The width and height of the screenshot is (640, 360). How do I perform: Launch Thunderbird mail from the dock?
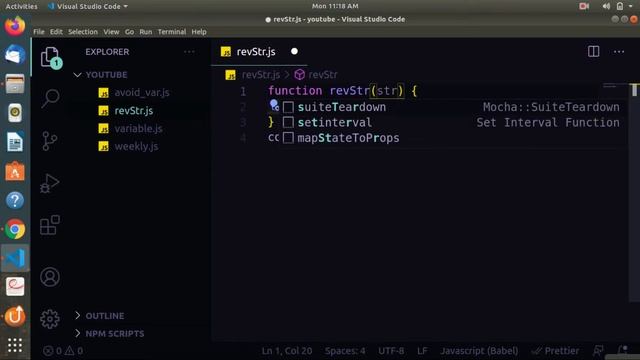click(15, 55)
